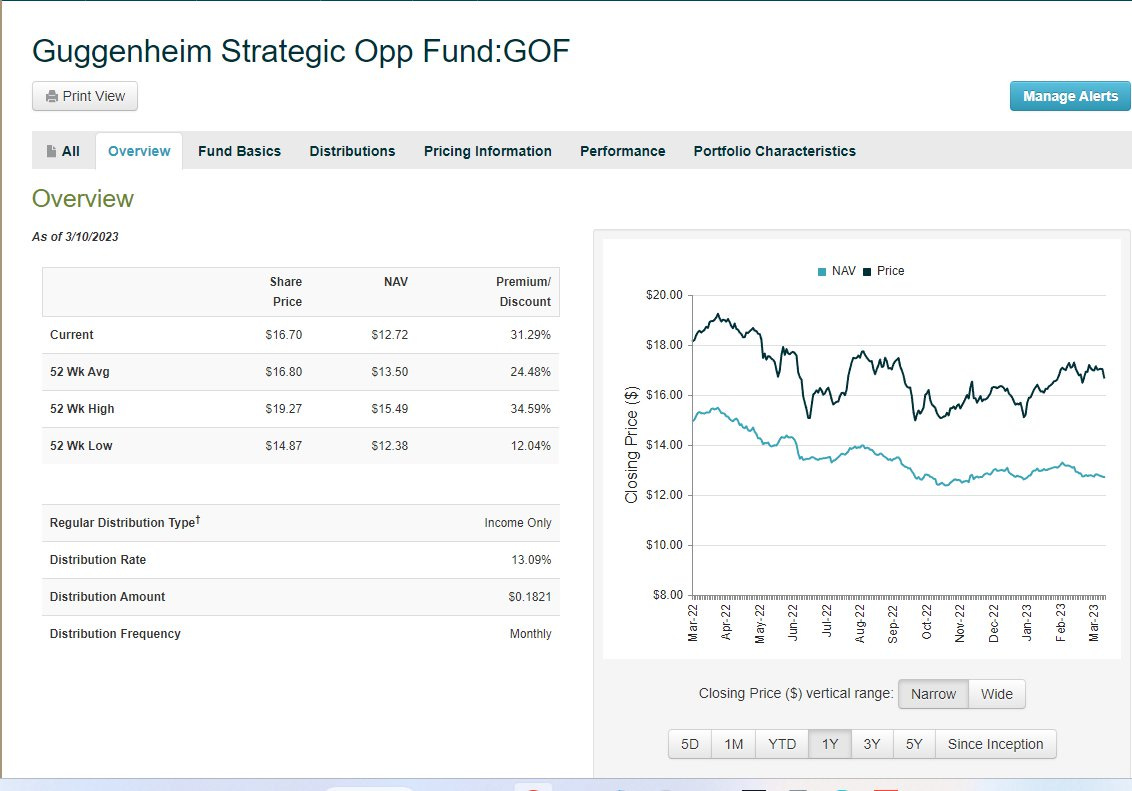Select the 1Y time range
The height and width of the screenshot is (791, 1132).
[830, 744]
